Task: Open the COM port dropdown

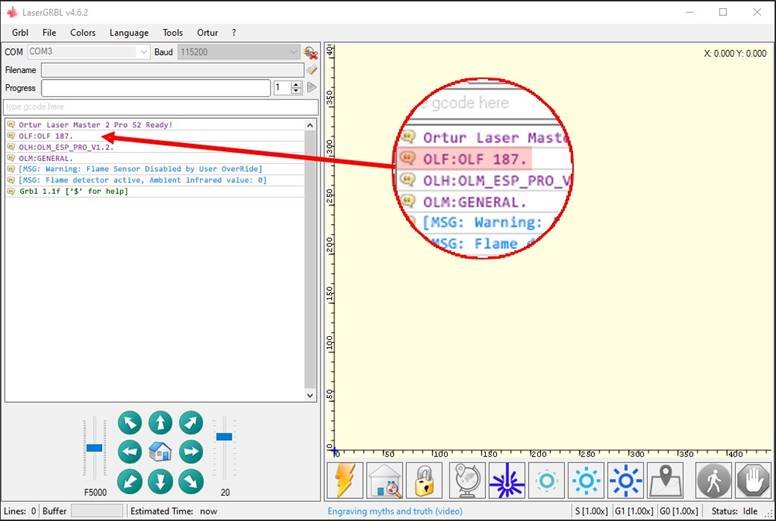Action: pos(88,52)
